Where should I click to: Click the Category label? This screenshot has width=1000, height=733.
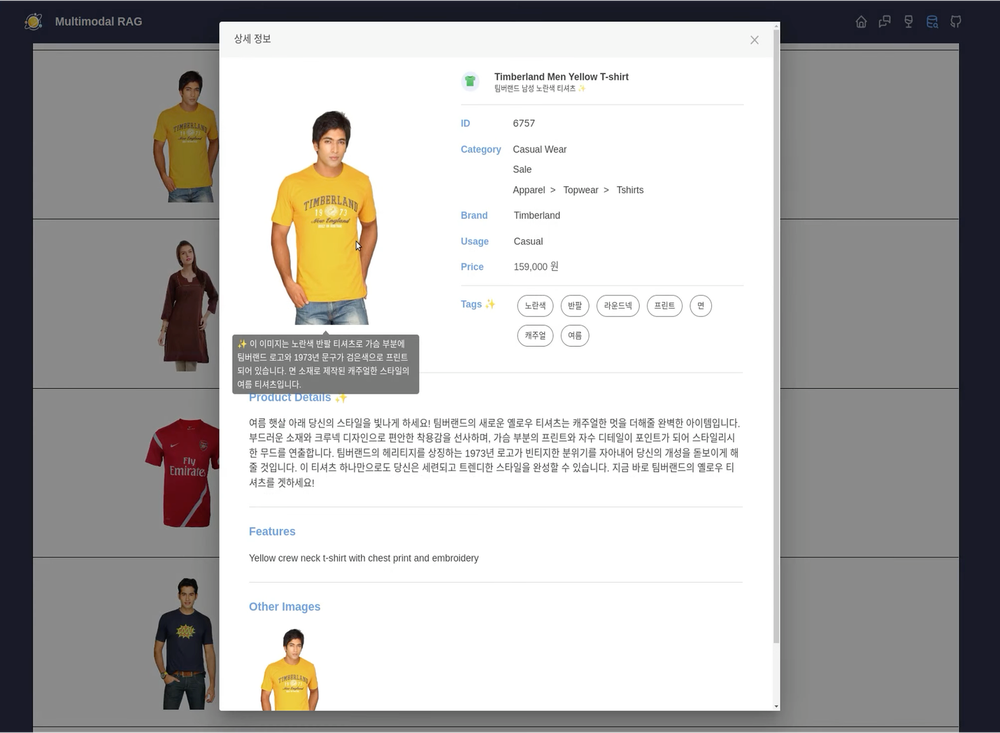[x=481, y=149]
